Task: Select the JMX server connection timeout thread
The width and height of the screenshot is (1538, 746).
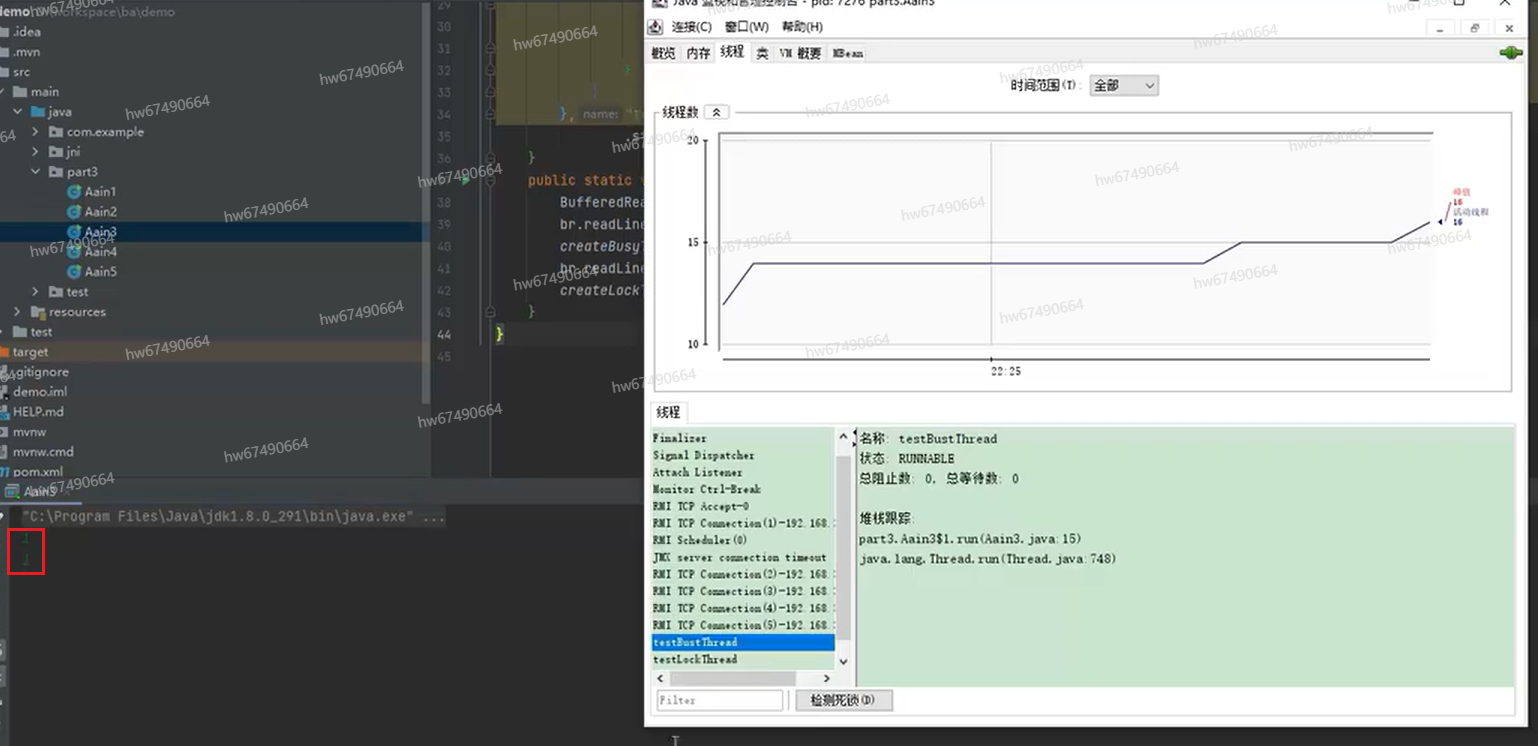Action: pyautogui.click(x=742, y=558)
